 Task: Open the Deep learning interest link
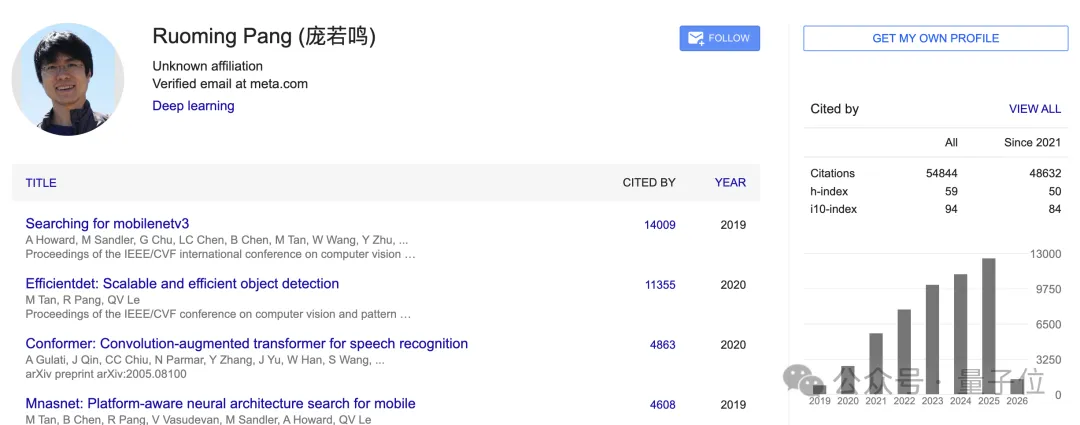click(x=193, y=106)
